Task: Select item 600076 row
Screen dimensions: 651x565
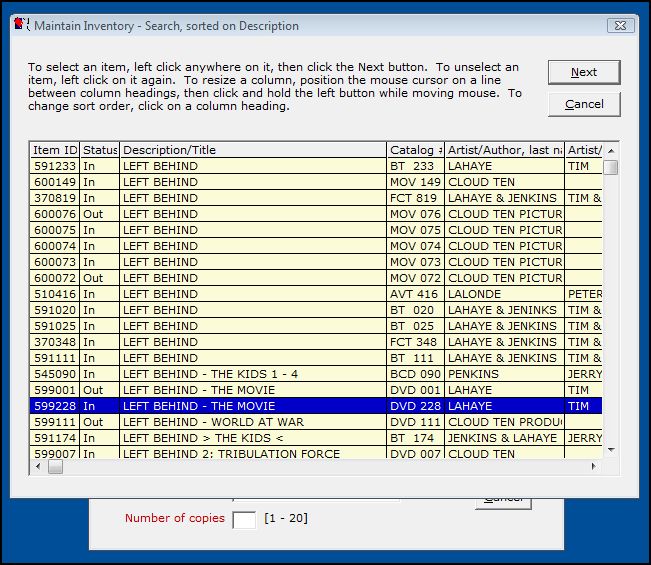Action: (316, 214)
